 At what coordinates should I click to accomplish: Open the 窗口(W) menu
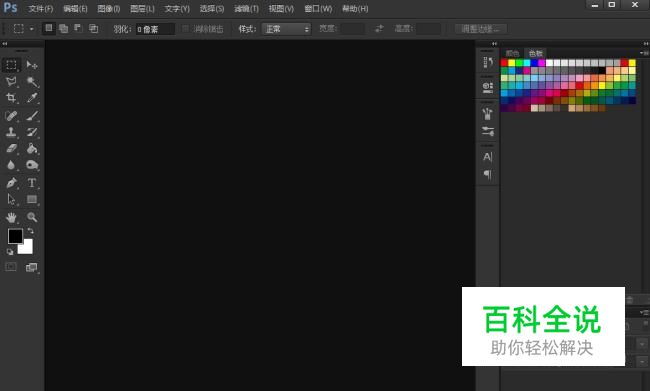(x=318, y=9)
